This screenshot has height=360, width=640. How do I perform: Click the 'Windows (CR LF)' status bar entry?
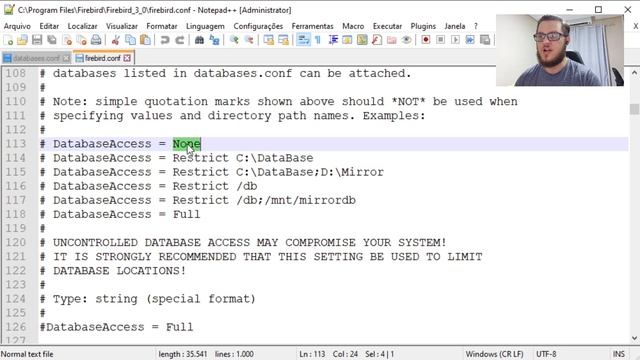click(x=494, y=354)
